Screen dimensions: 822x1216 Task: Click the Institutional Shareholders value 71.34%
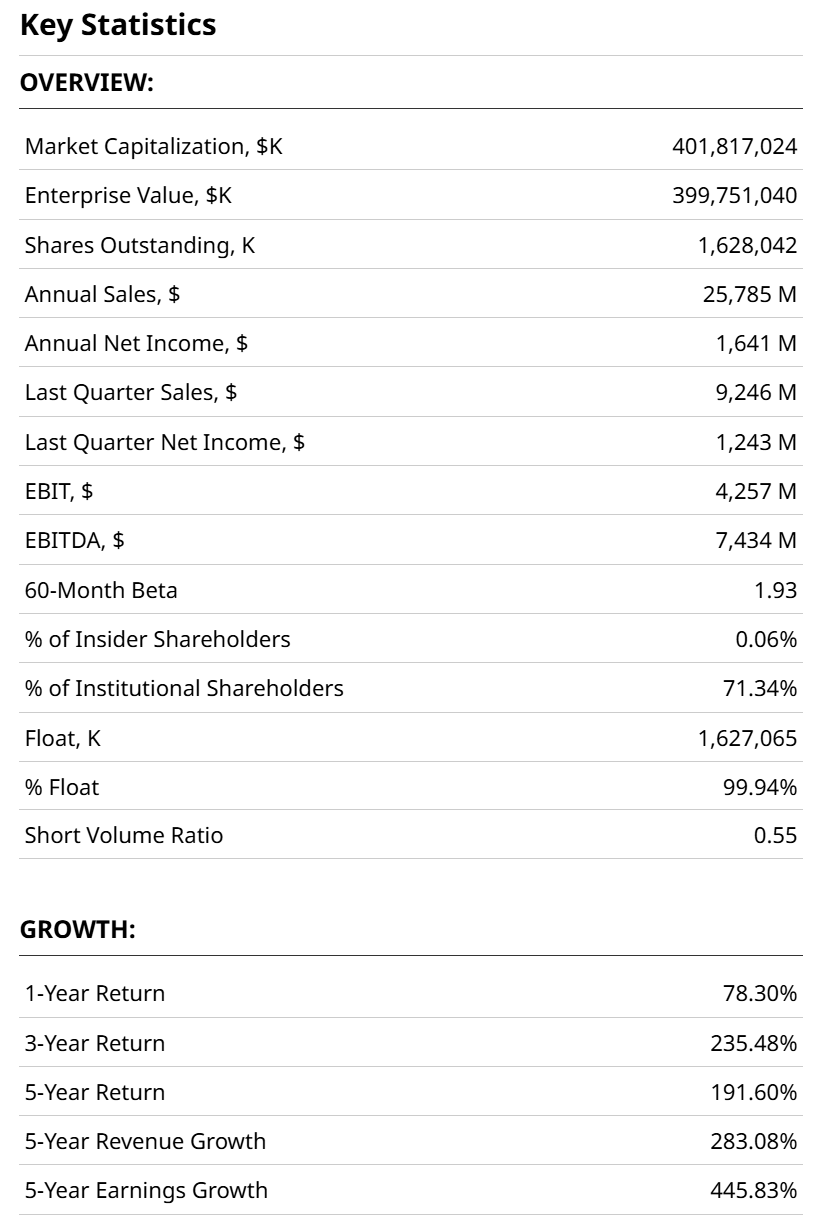[x=760, y=688]
